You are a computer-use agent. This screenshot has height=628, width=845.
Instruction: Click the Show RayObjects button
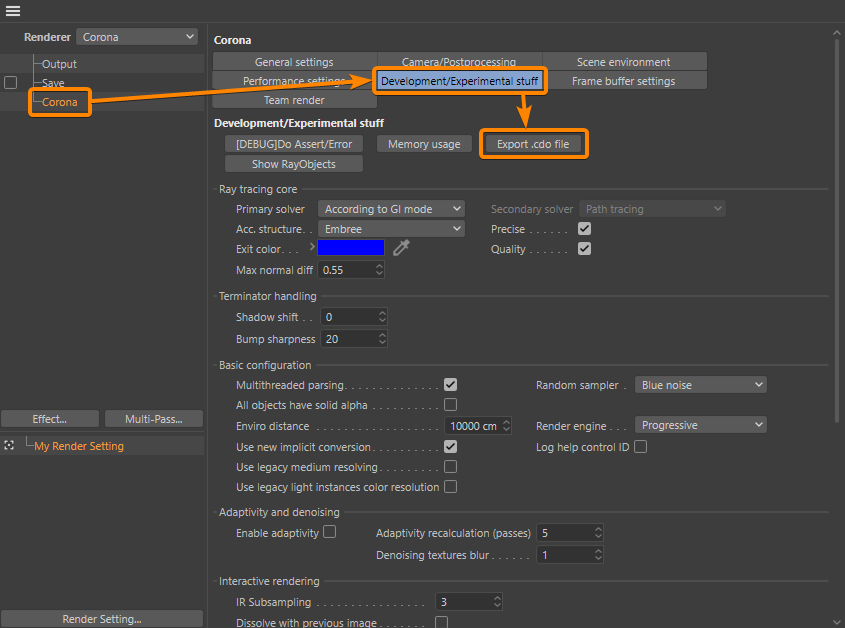coord(294,164)
